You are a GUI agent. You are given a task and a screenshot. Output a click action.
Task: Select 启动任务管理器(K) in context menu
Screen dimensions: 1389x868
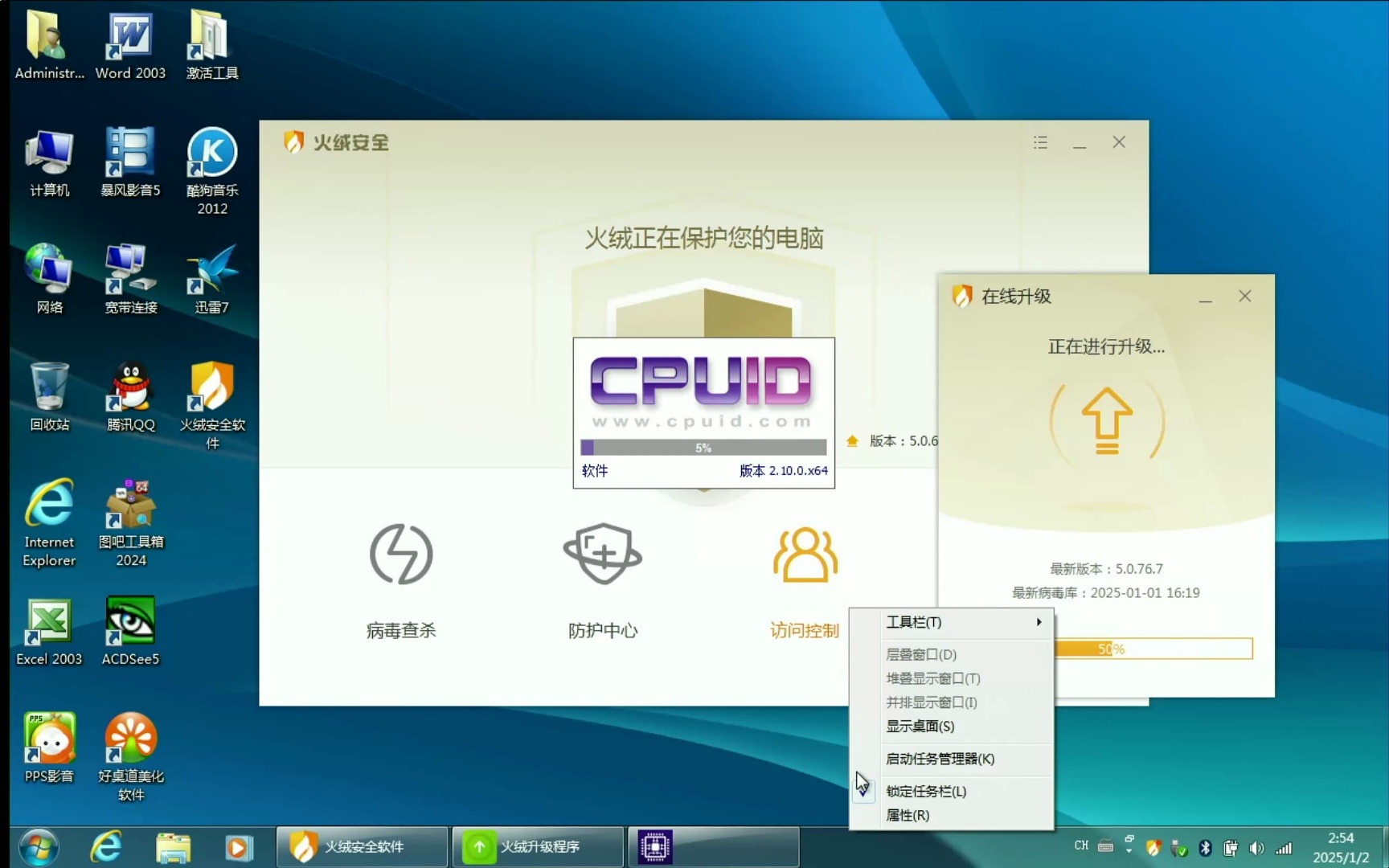click(952, 759)
